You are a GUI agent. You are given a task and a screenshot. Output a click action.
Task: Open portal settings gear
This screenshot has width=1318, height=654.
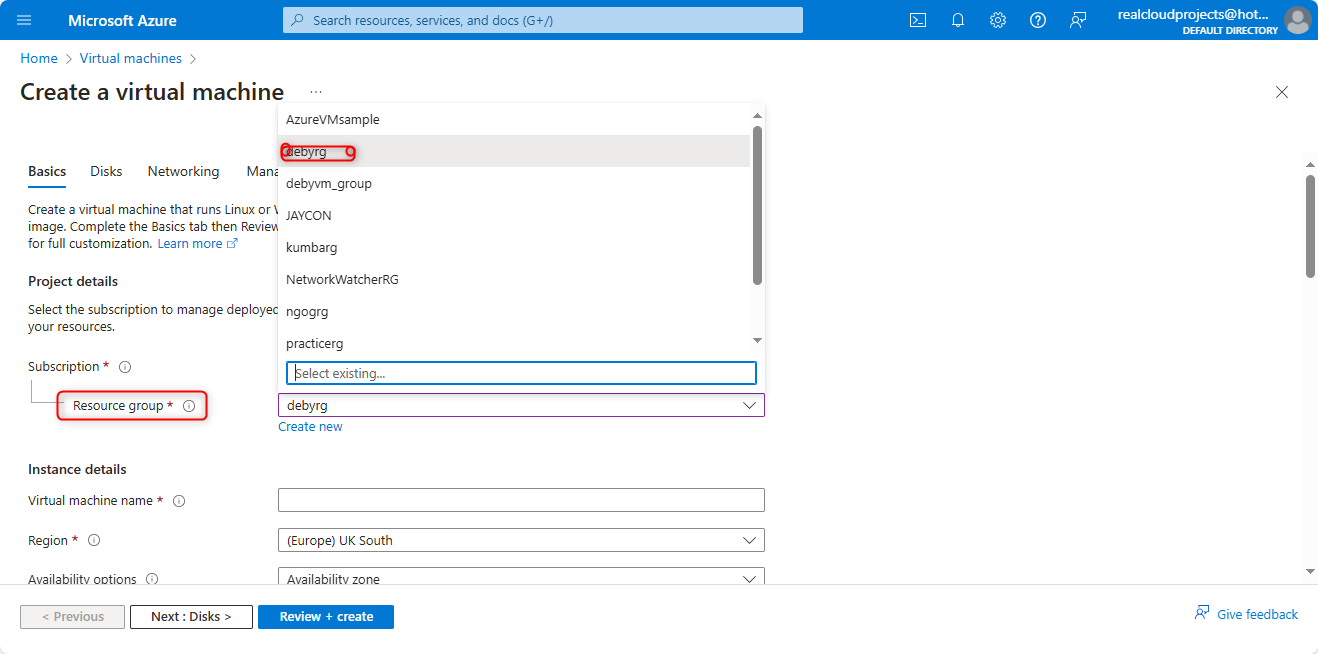997,20
